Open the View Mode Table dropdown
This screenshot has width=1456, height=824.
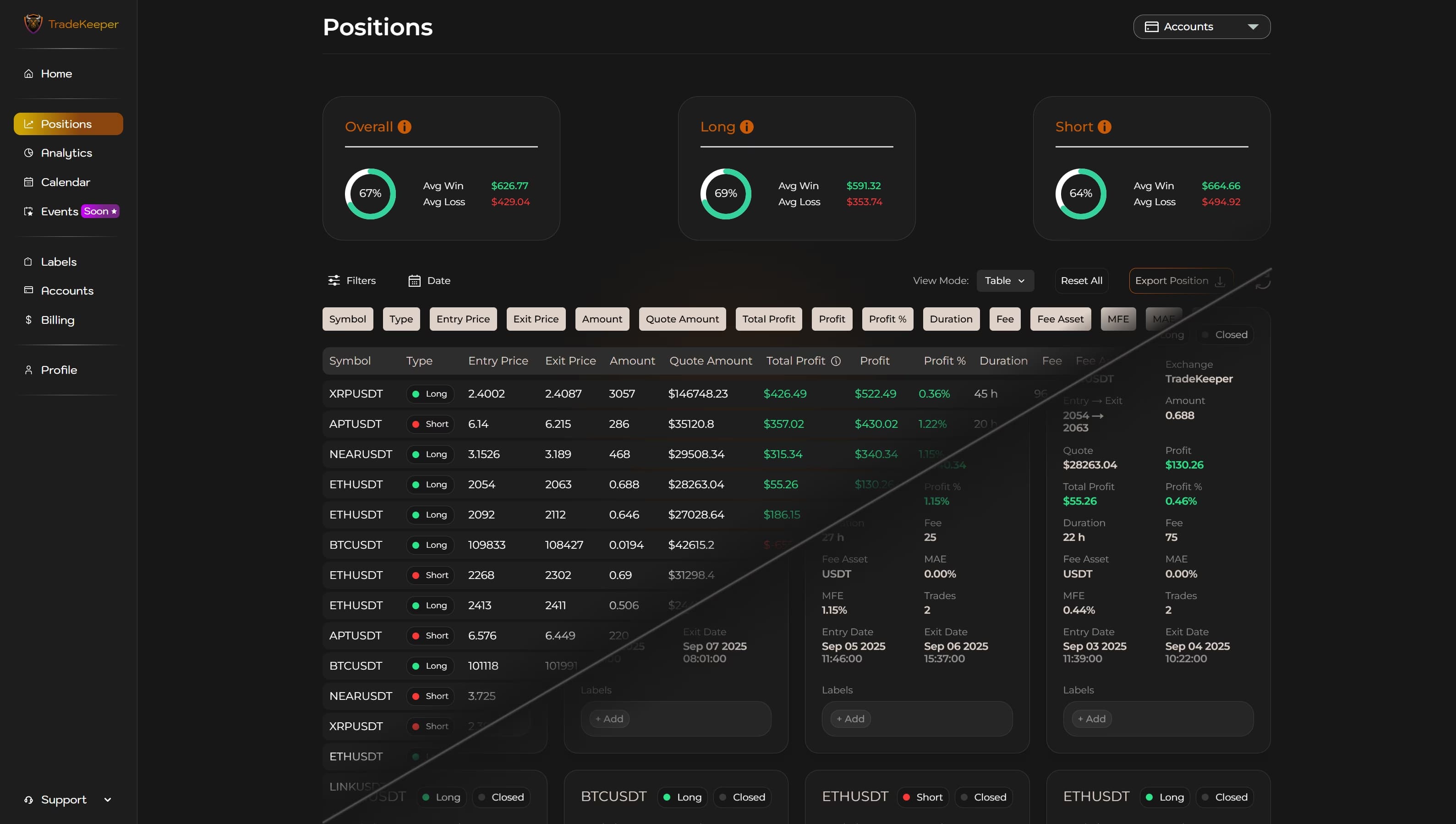(x=1004, y=280)
